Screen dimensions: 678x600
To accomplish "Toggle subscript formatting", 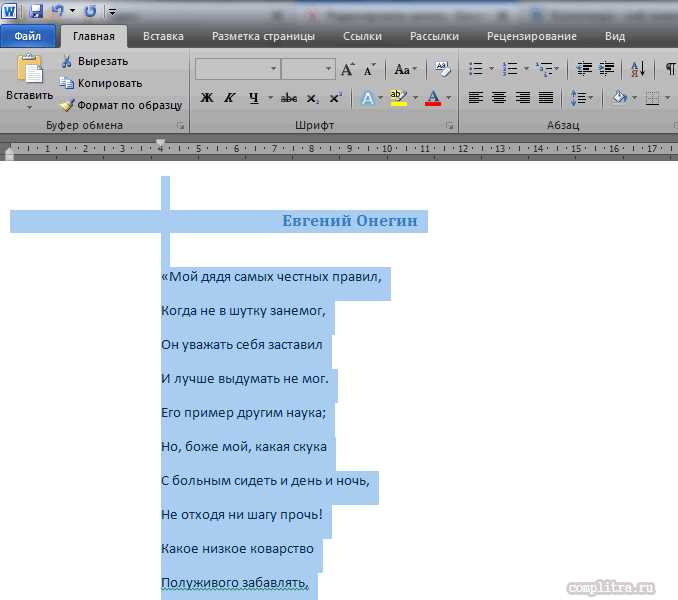I will pyautogui.click(x=312, y=99).
